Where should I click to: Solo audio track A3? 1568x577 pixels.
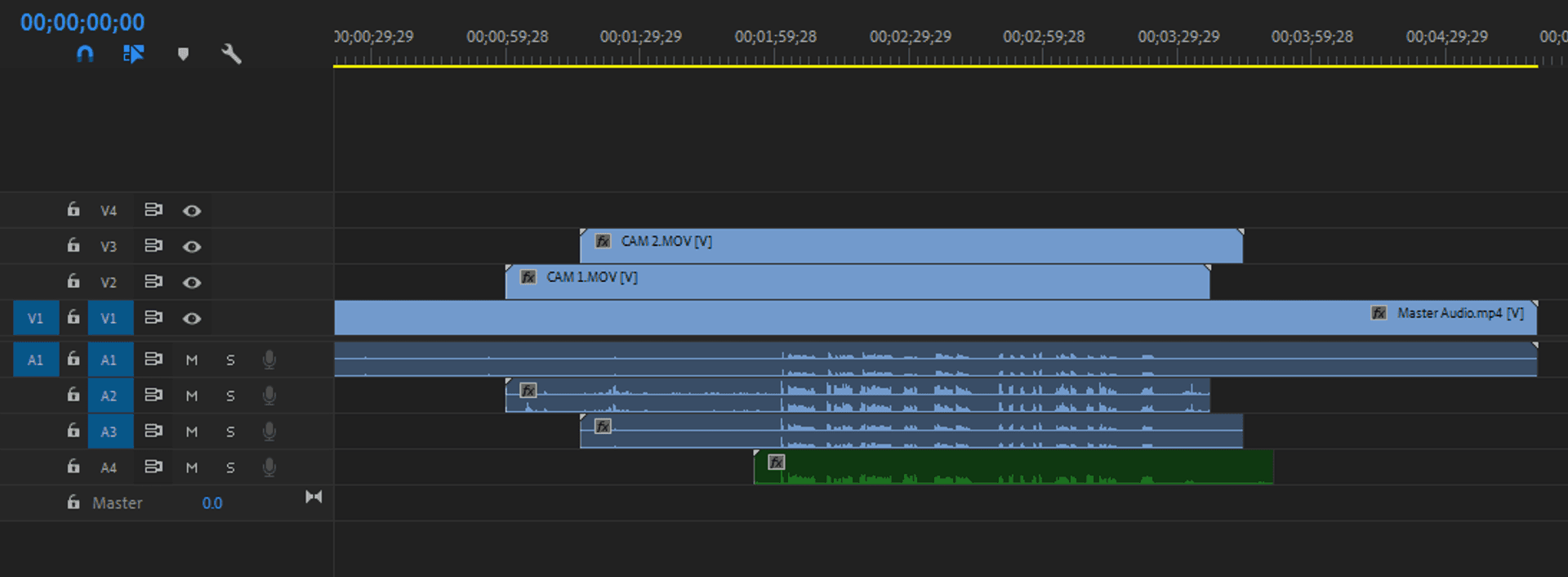click(x=230, y=432)
